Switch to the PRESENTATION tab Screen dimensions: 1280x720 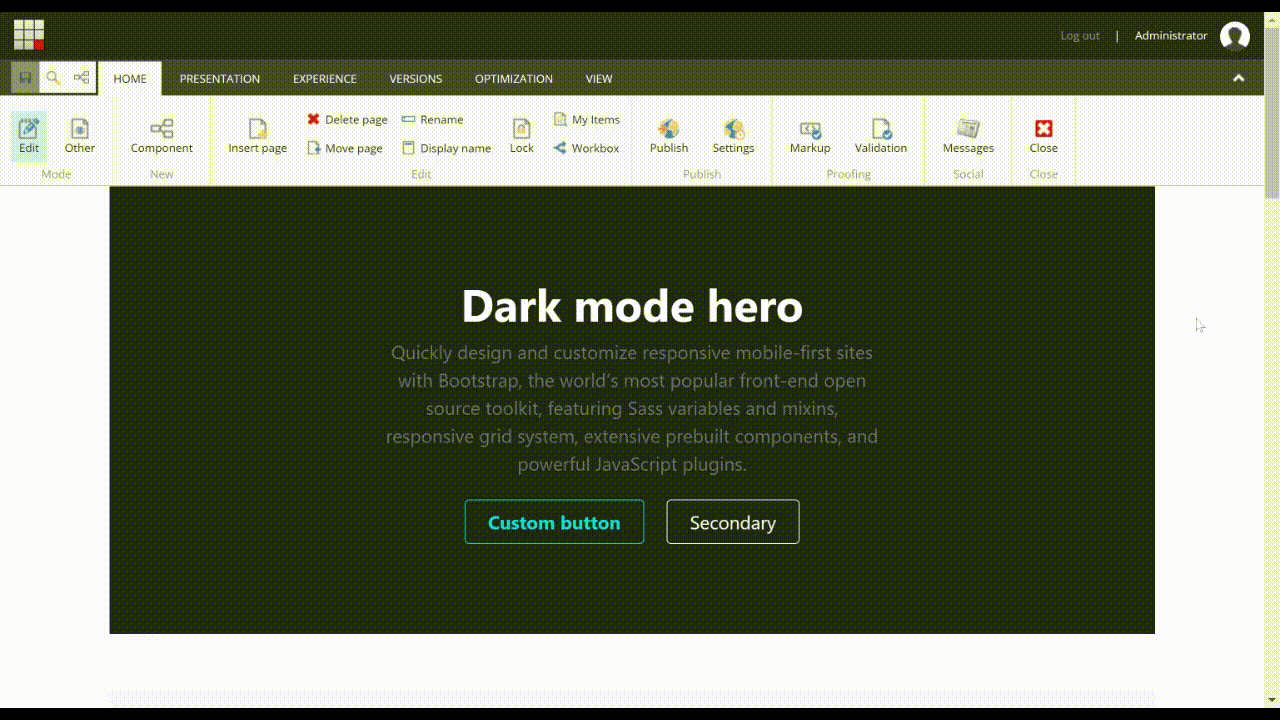coord(220,78)
